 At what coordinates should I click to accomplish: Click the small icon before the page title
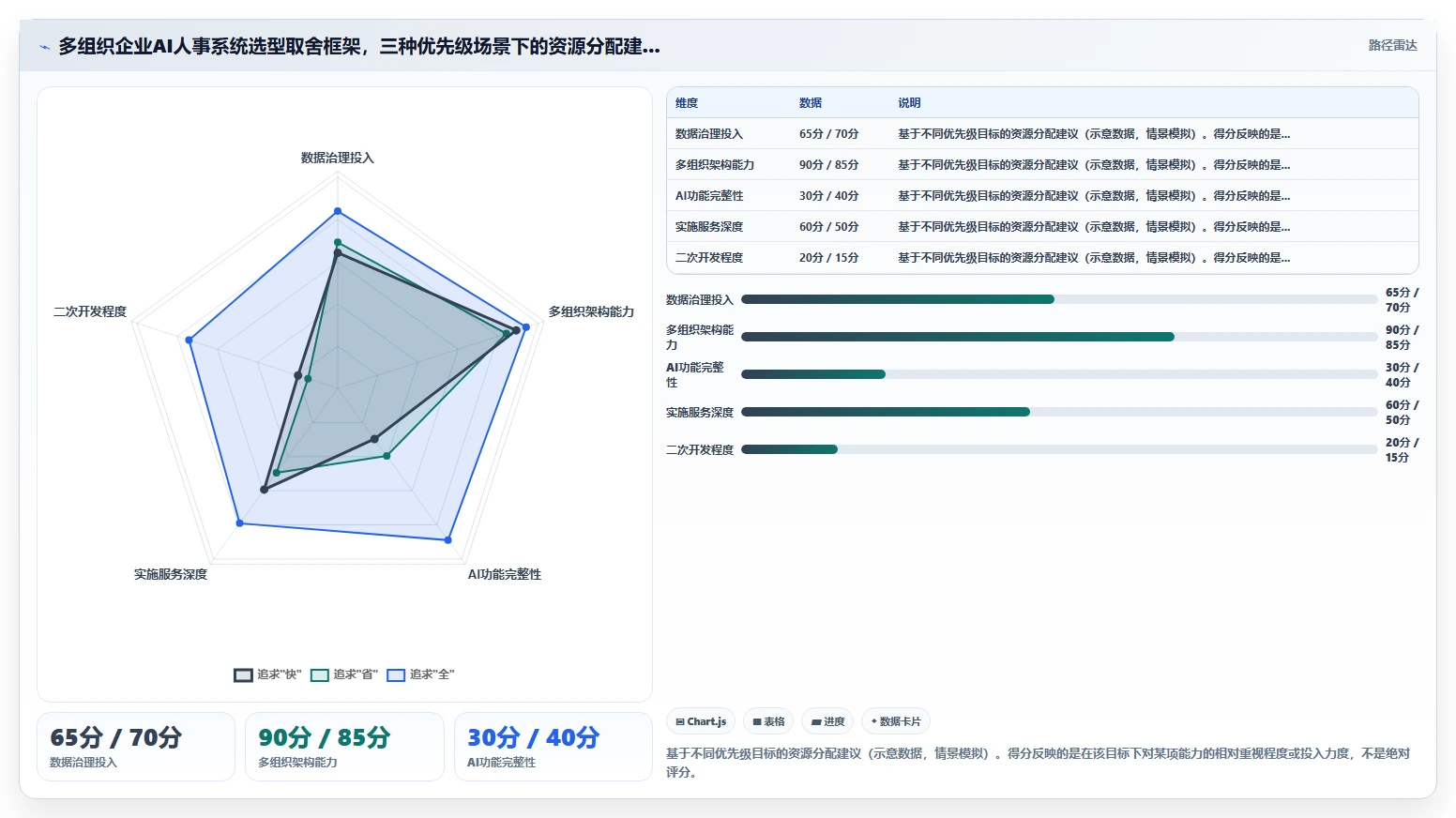(x=44, y=47)
